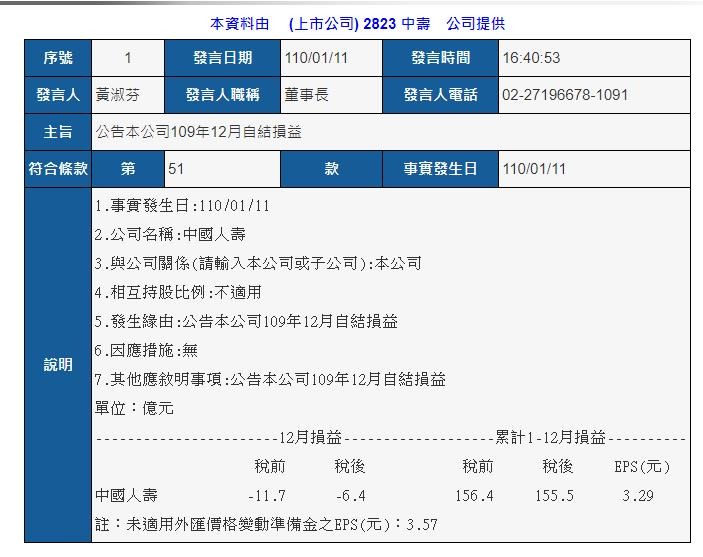
Task: Click the 中國人壽 row label in results
Action: pyautogui.click(x=126, y=495)
